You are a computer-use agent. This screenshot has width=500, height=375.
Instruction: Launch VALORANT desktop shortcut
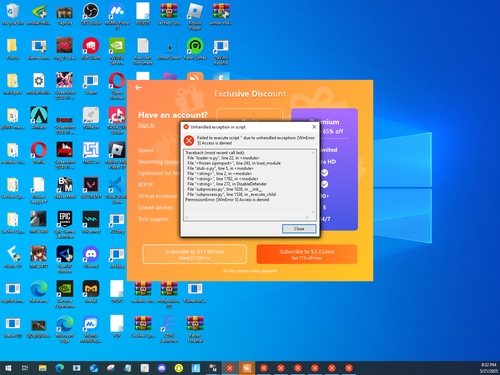click(91, 187)
